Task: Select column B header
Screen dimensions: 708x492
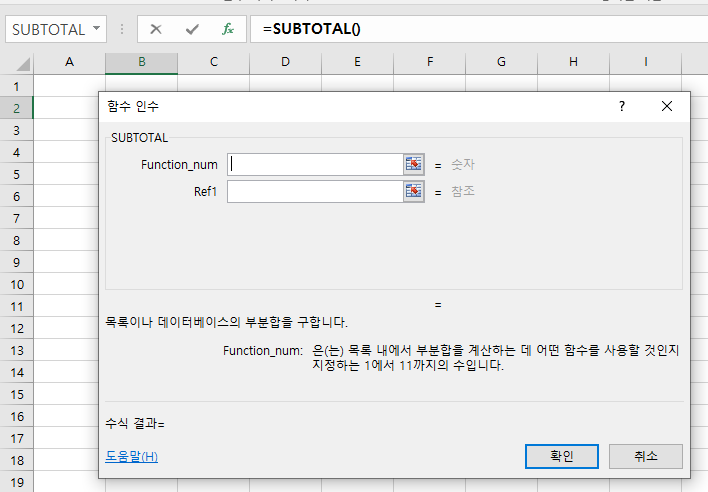Action: click(x=142, y=62)
